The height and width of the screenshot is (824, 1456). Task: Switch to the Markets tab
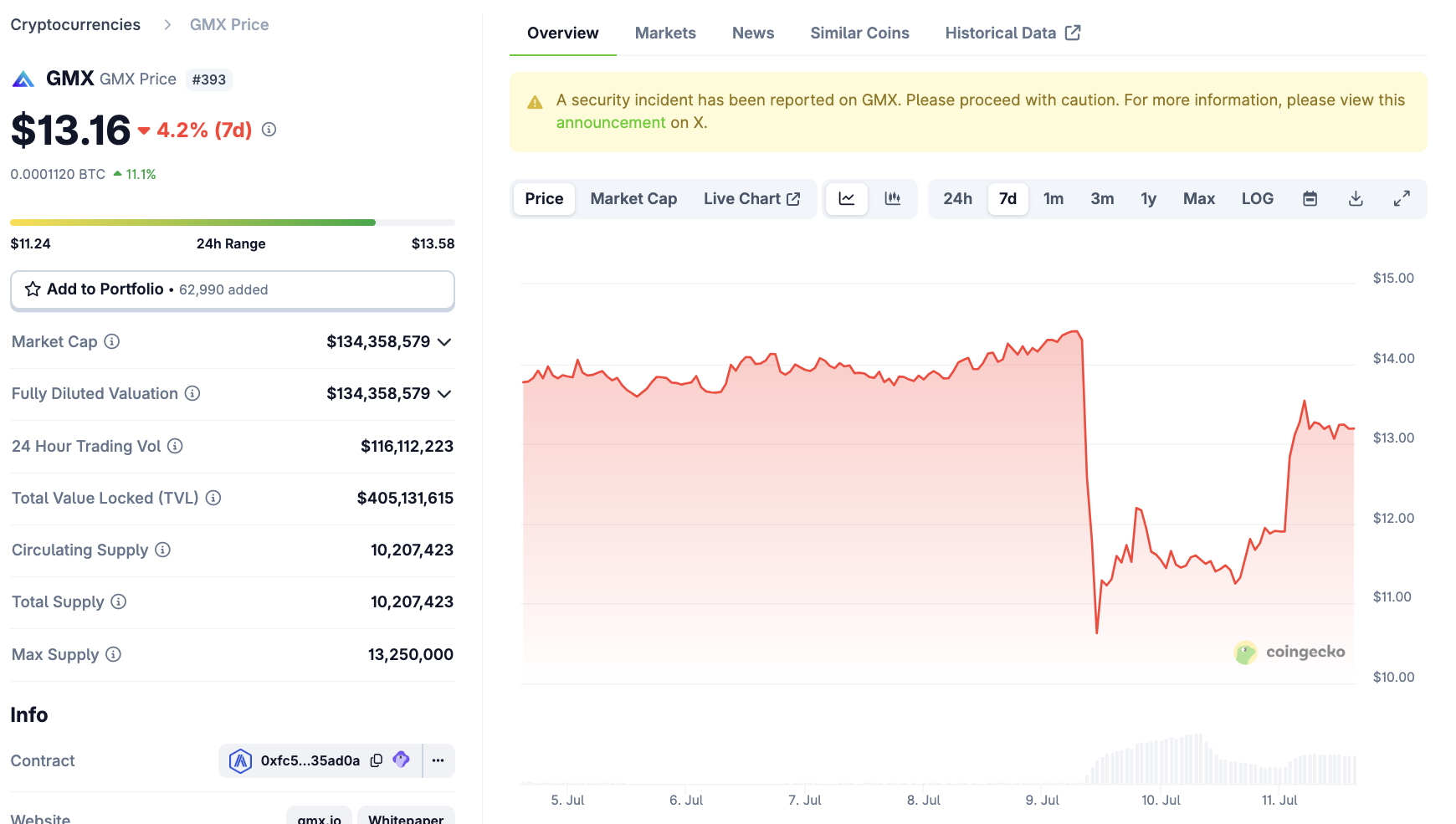(x=665, y=33)
